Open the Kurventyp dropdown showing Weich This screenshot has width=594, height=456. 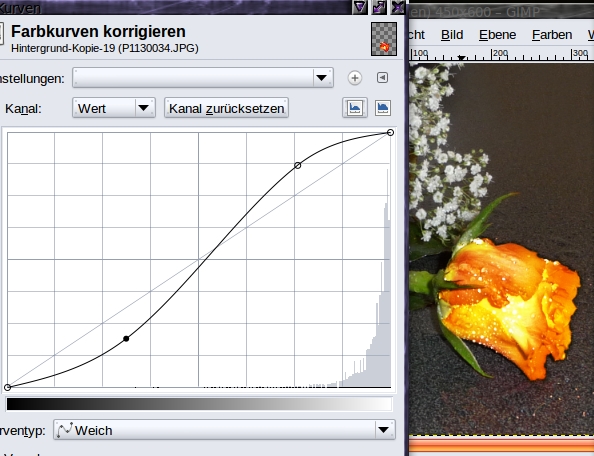point(224,430)
